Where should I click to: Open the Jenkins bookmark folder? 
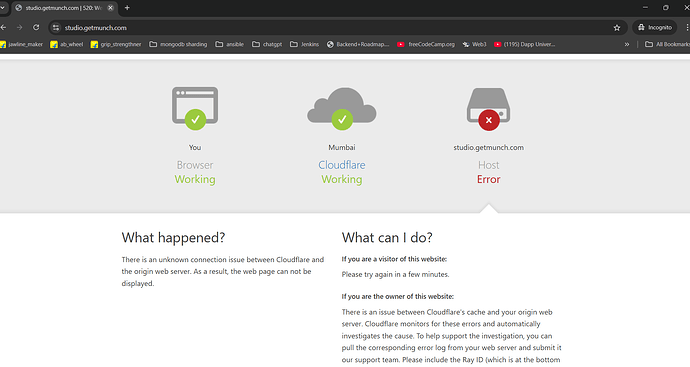(x=305, y=44)
